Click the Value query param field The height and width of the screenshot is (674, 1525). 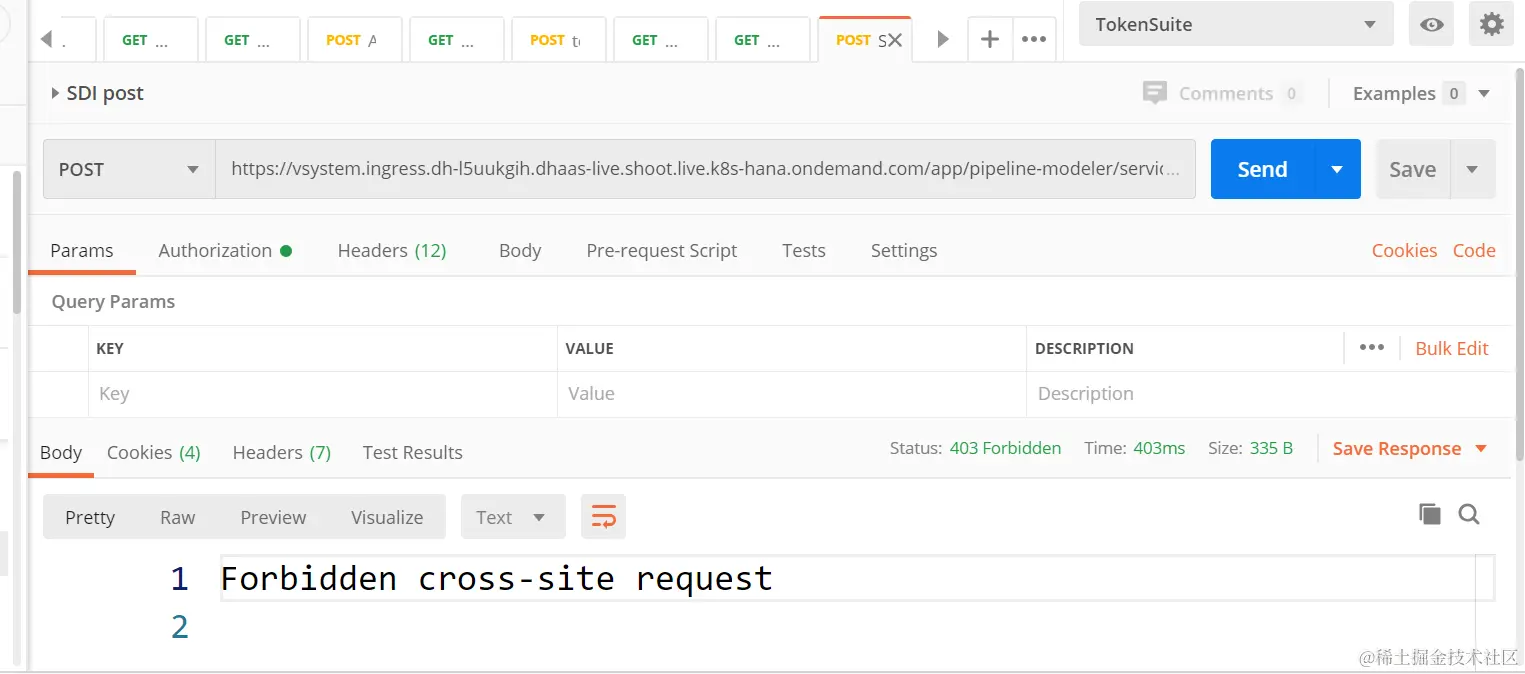(792, 394)
